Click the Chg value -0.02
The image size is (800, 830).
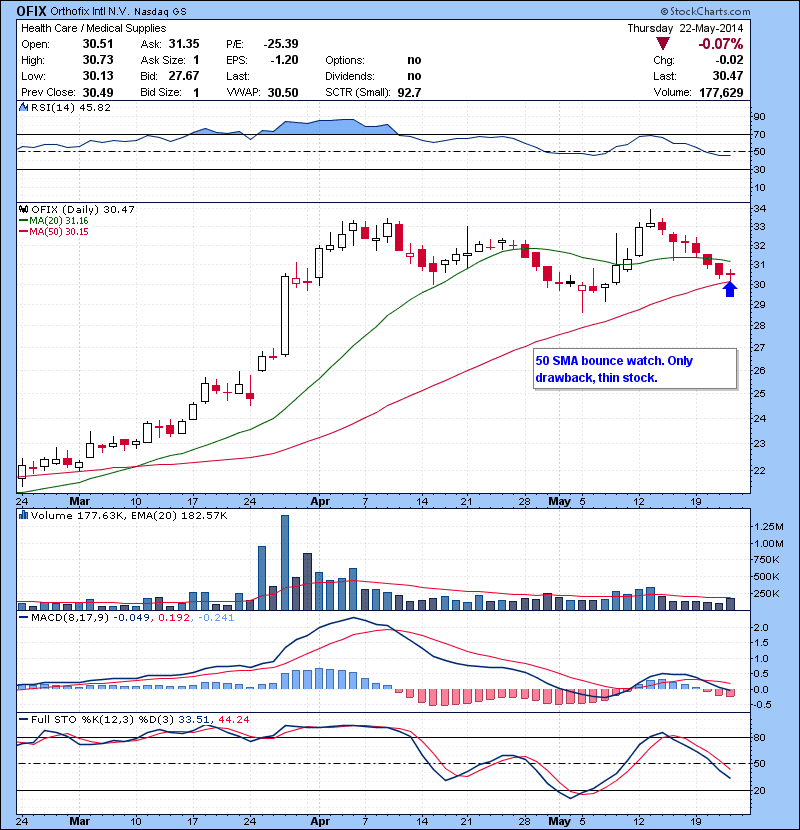pyautogui.click(x=729, y=60)
